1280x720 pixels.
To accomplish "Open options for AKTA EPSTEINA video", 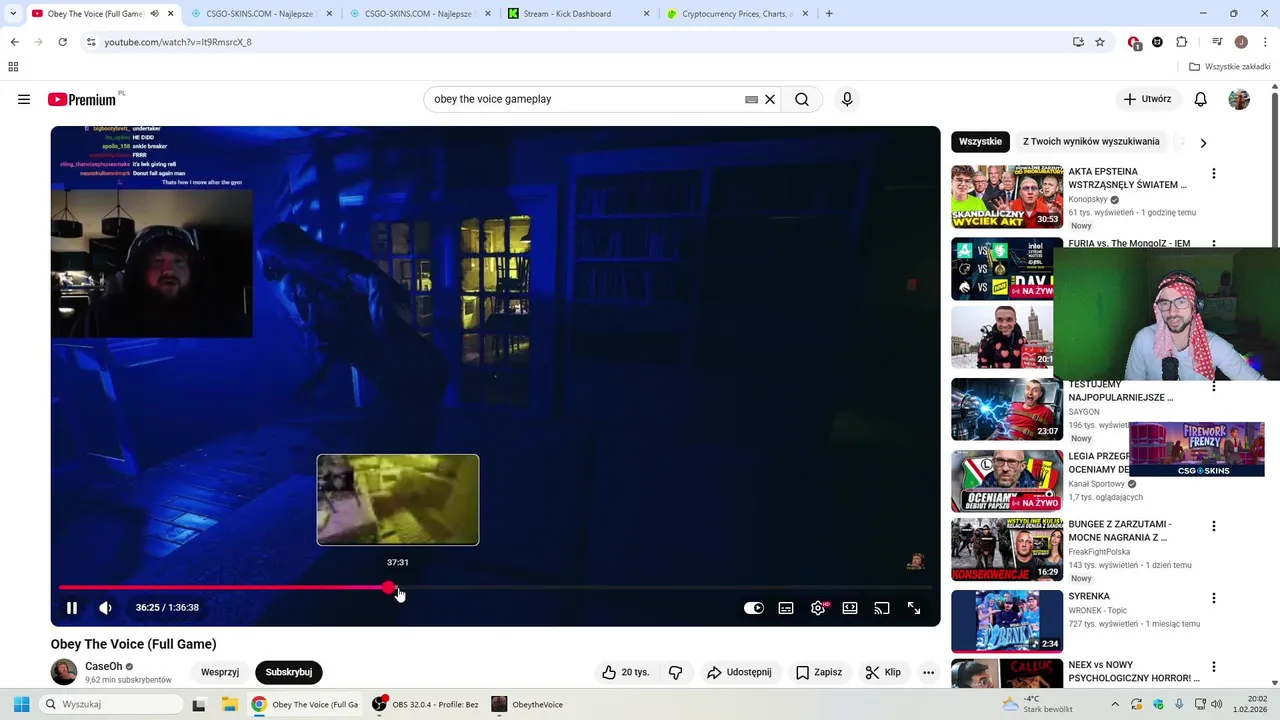I will [x=1214, y=173].
